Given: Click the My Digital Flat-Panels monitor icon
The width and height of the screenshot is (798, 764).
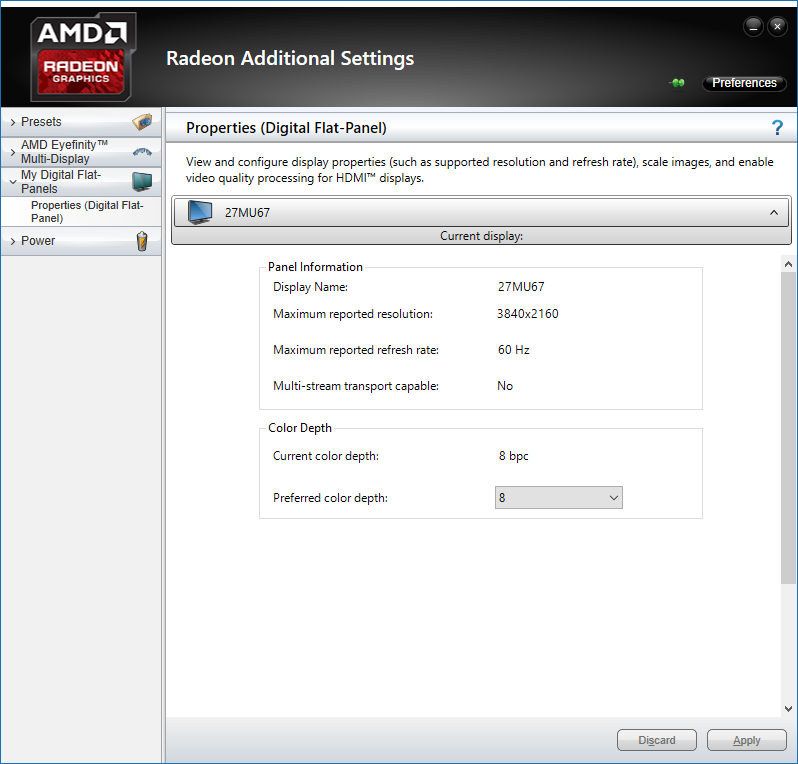Looking at the screenshot, I should (142, 182).
